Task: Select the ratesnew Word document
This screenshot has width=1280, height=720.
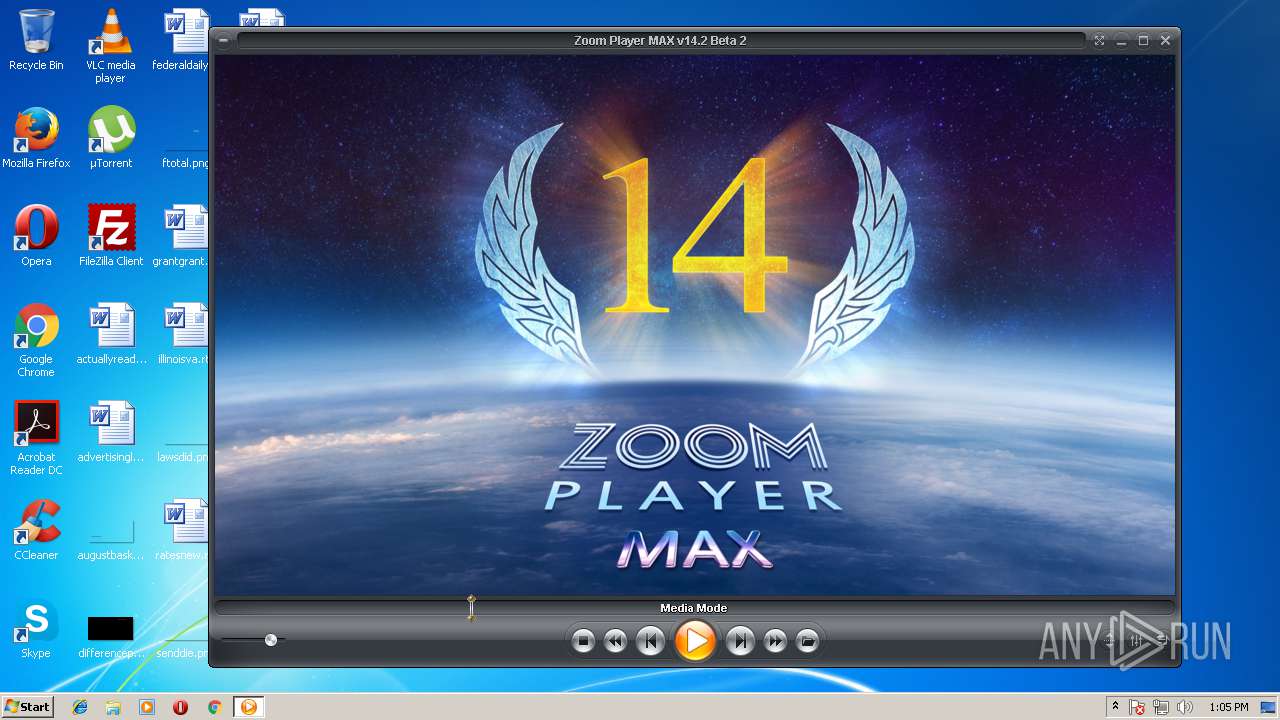Action: [x=181, y=530]
